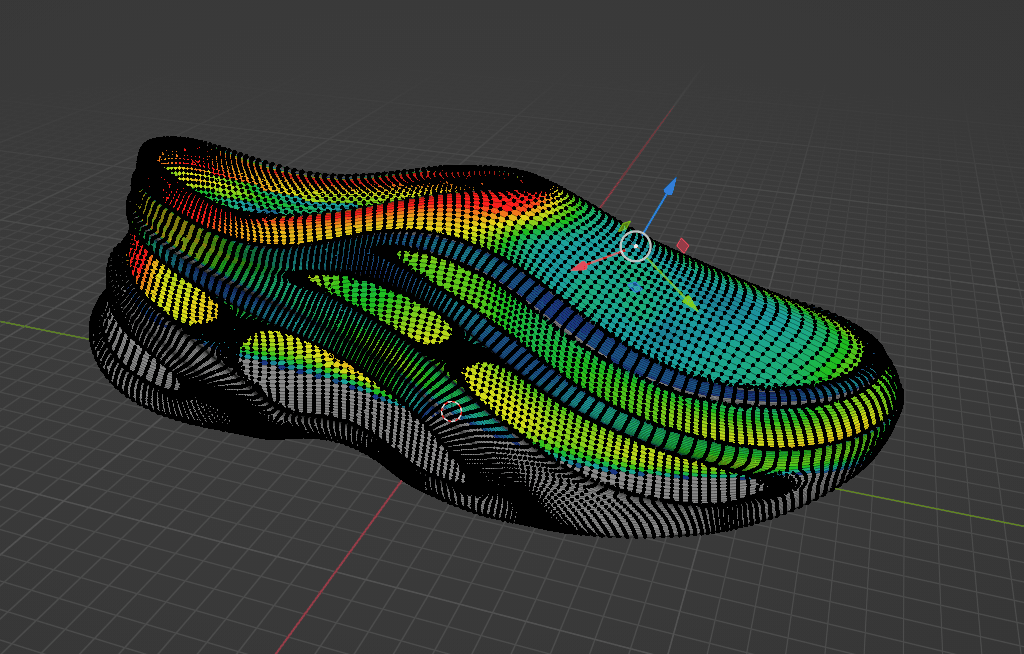
Task: Grab the blue Z-axis gizmo arrow
Action: (668, 188)
